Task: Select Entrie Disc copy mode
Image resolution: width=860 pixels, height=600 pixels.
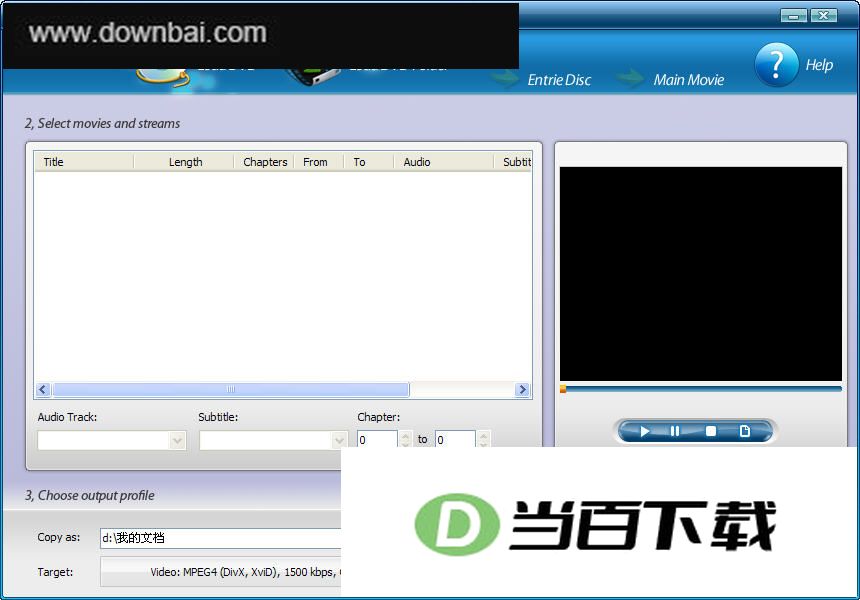Action: [x=559, y=80]
